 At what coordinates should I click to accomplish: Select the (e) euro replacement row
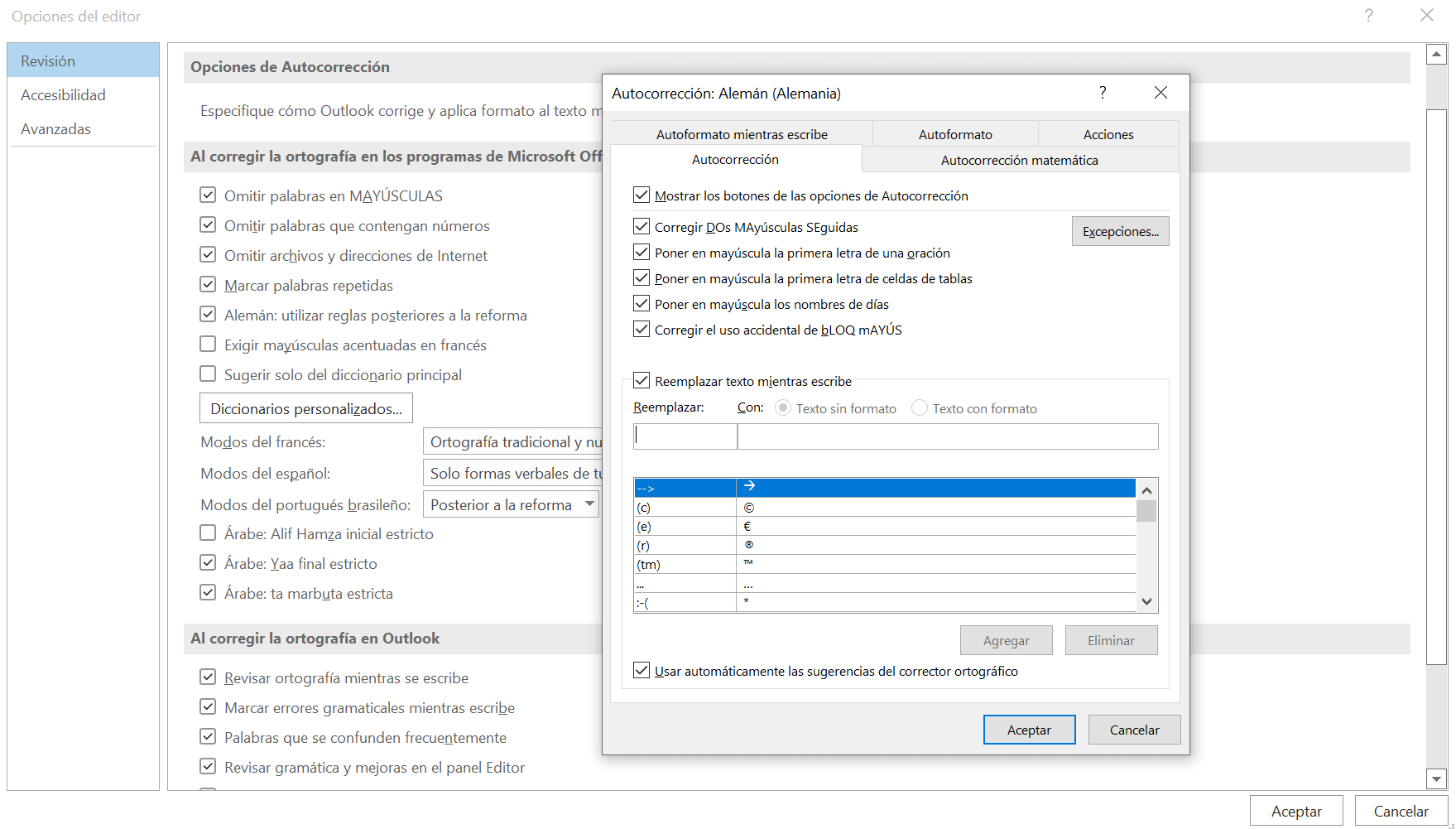coord(885,526)
